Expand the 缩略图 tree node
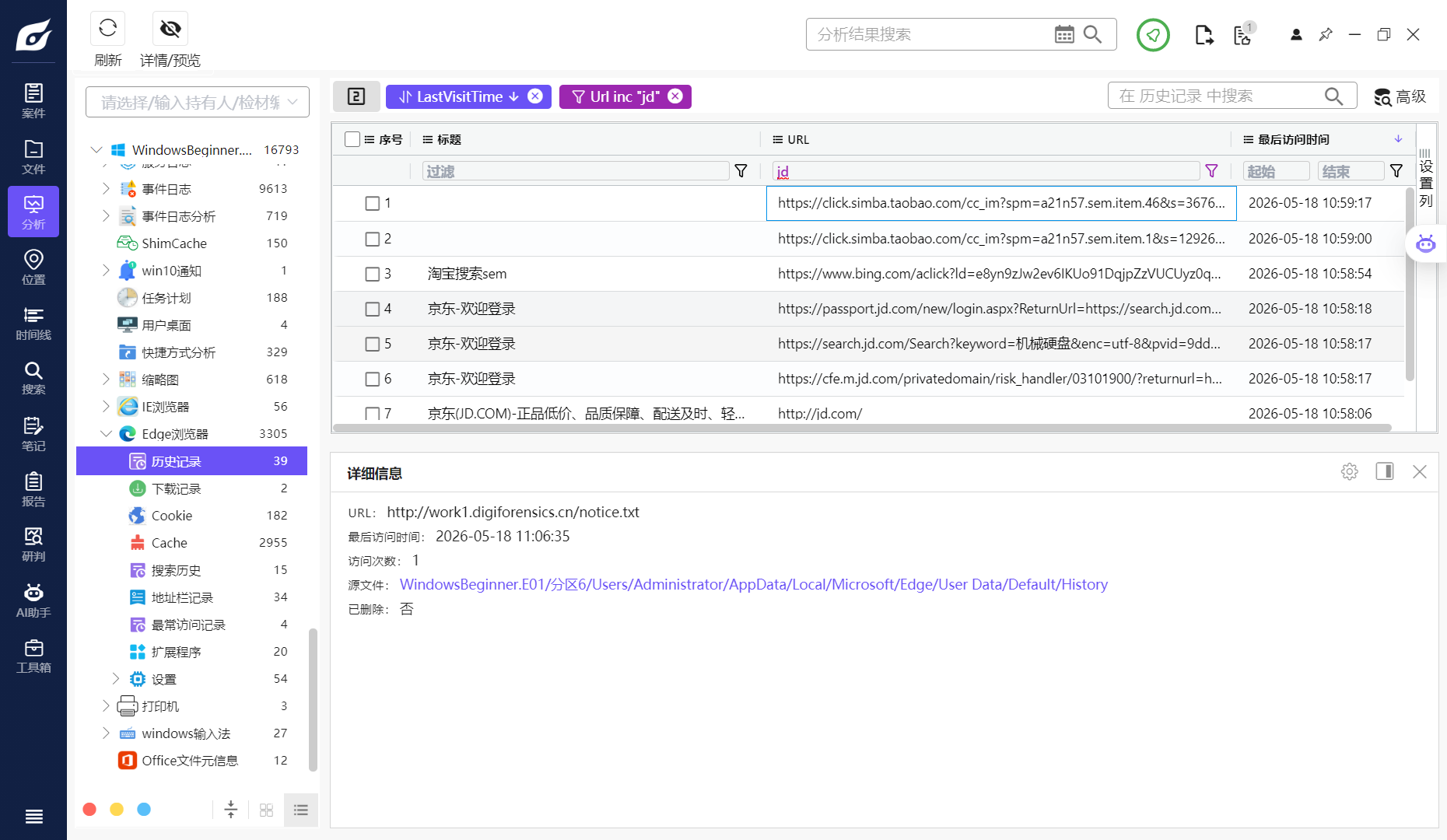1447x840 pixels. tap(106, 379)
